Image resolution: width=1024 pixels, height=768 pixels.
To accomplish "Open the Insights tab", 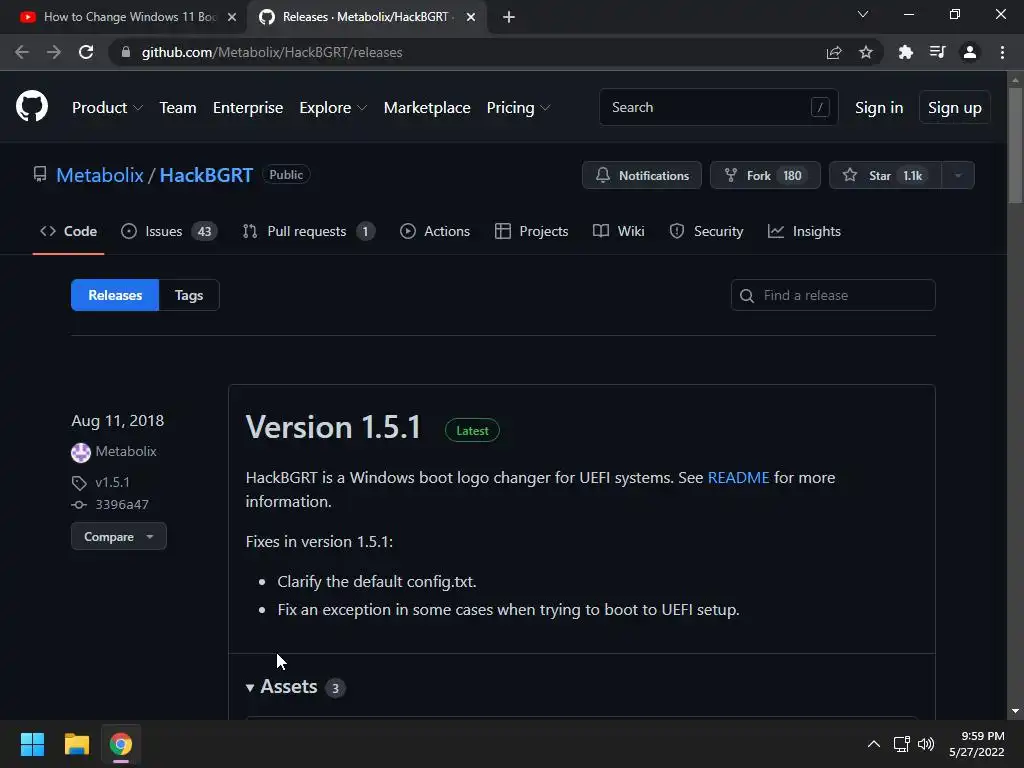I will click(x=805, y=231).
